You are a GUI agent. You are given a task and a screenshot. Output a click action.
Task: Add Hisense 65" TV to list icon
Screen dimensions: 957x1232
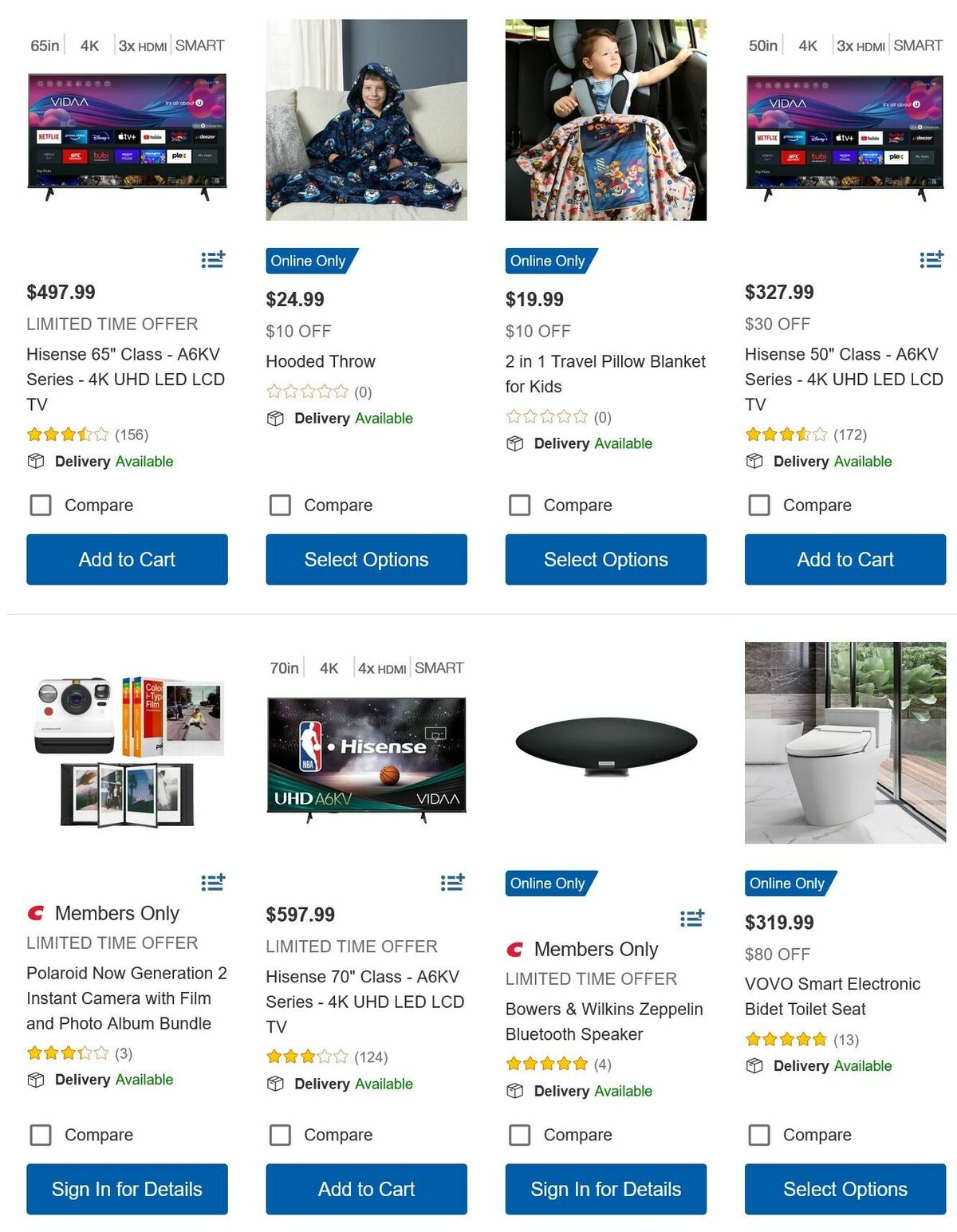pos(213,259)
